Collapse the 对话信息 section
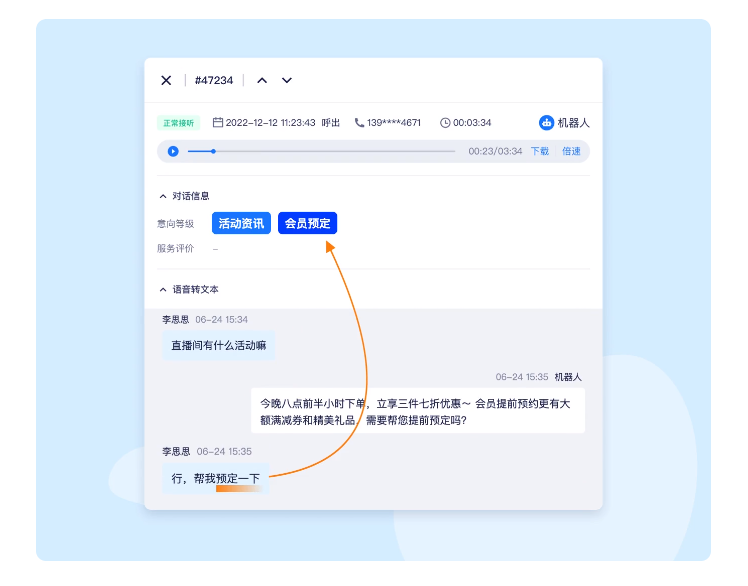This screenshot has width=748, height=586. coord(163,196)
